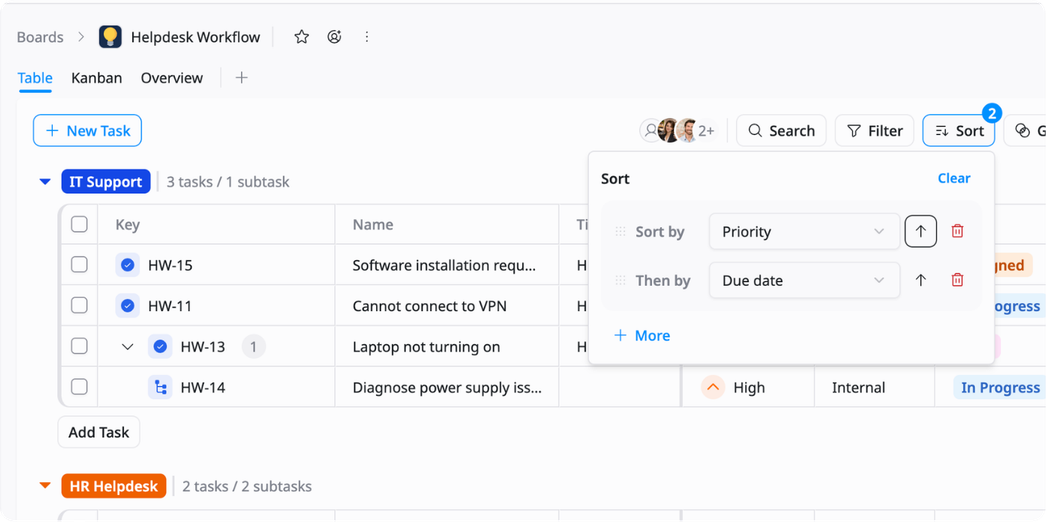Viewport: 1046px width, 522px height.
Task: Click the subtask count badge on HW-13
Action: pyautogui.click(x=253, y=347)
